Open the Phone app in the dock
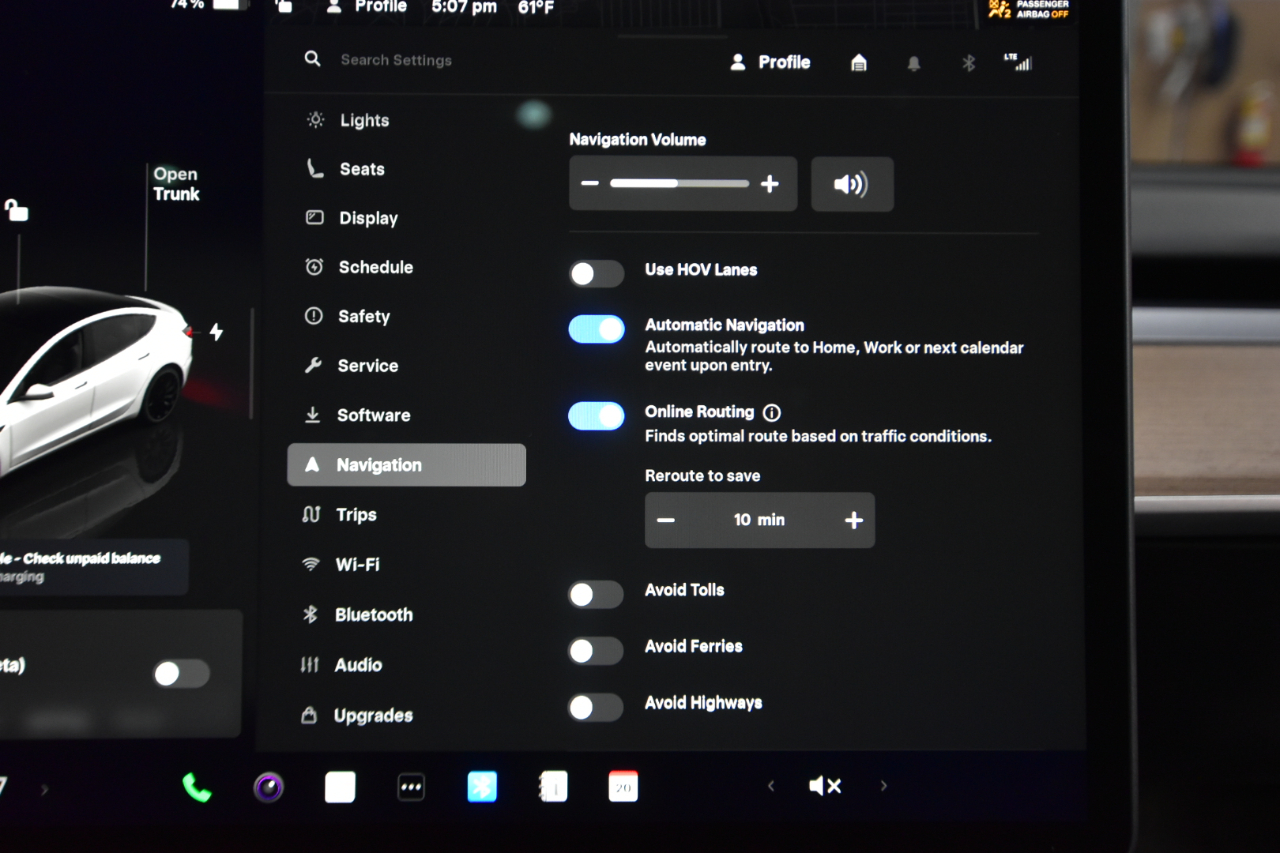Viewport: 1280px width, 853px height. (x=196, y=787)
